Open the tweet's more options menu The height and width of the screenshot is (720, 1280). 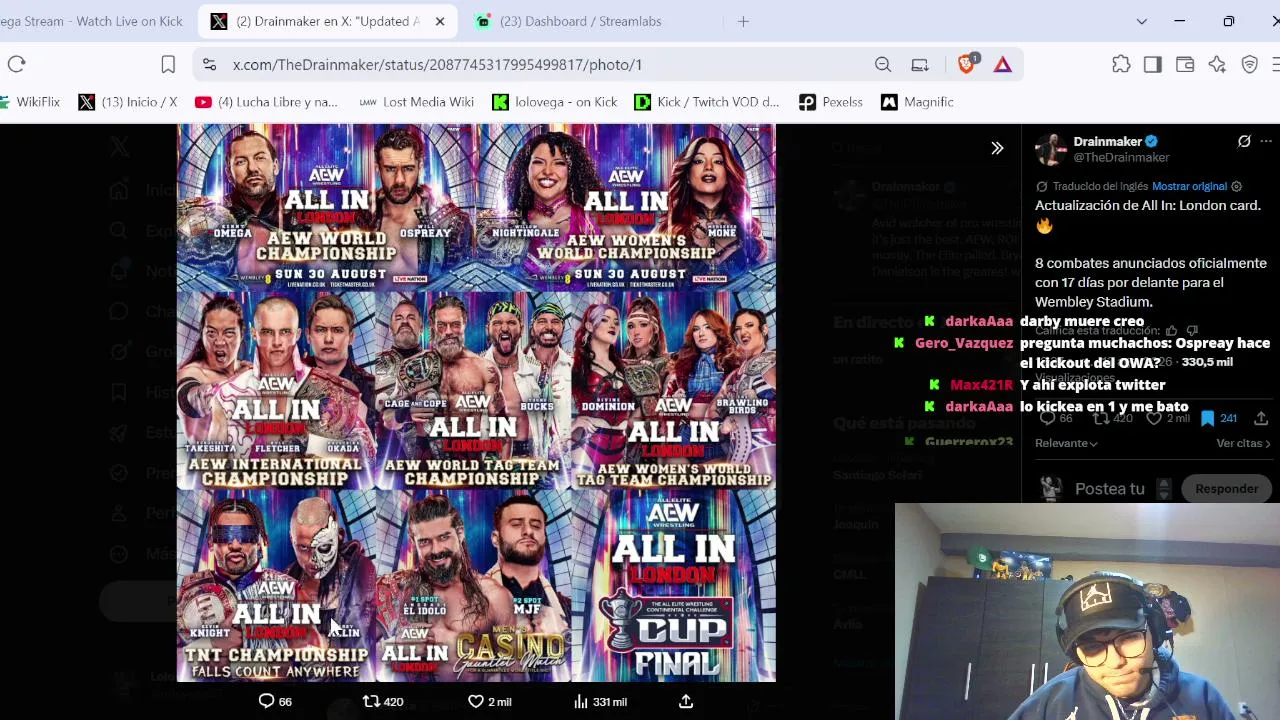[1266, 142]
